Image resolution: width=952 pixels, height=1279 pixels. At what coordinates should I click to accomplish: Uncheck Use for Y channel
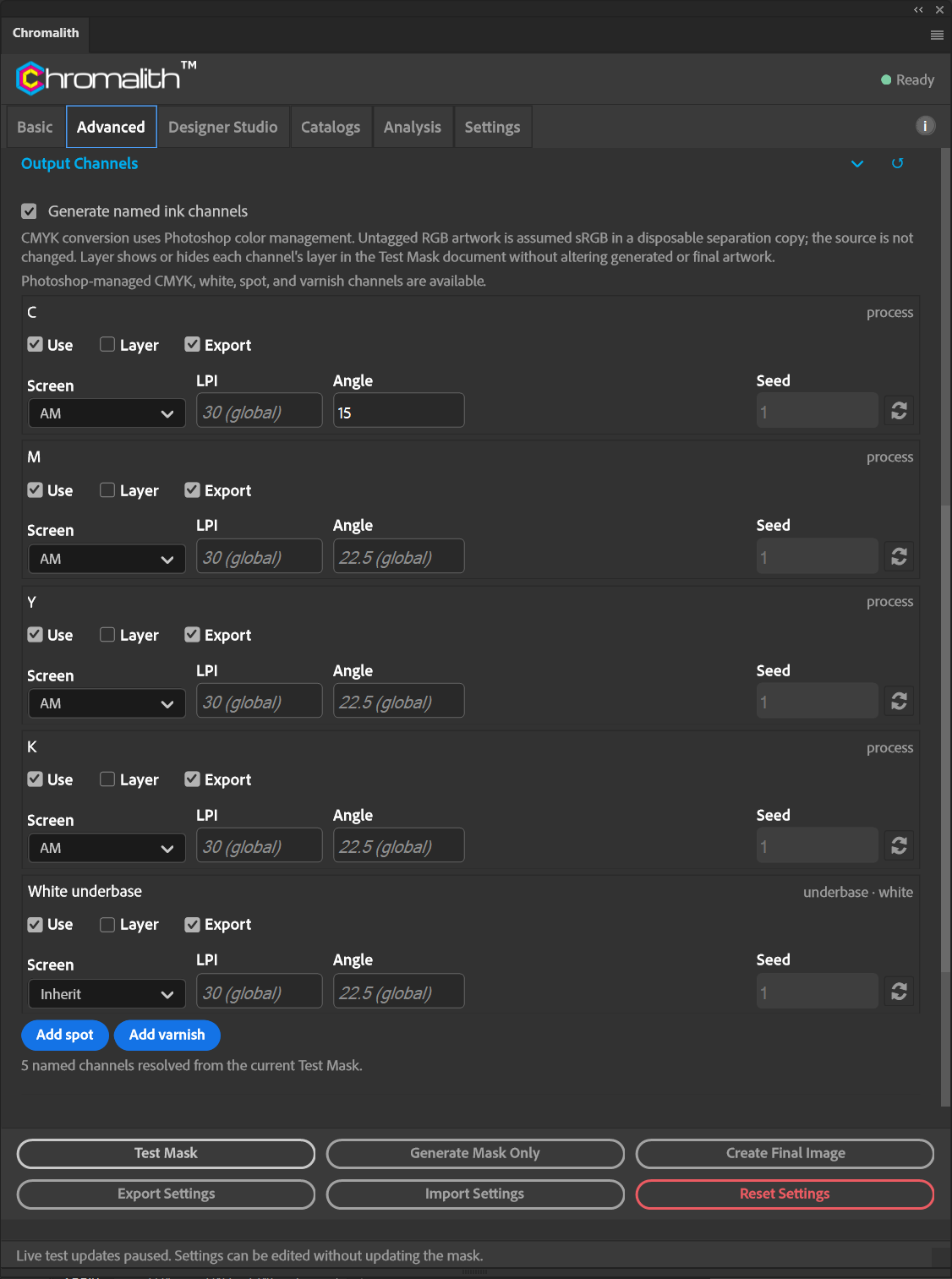pos(35,634)
